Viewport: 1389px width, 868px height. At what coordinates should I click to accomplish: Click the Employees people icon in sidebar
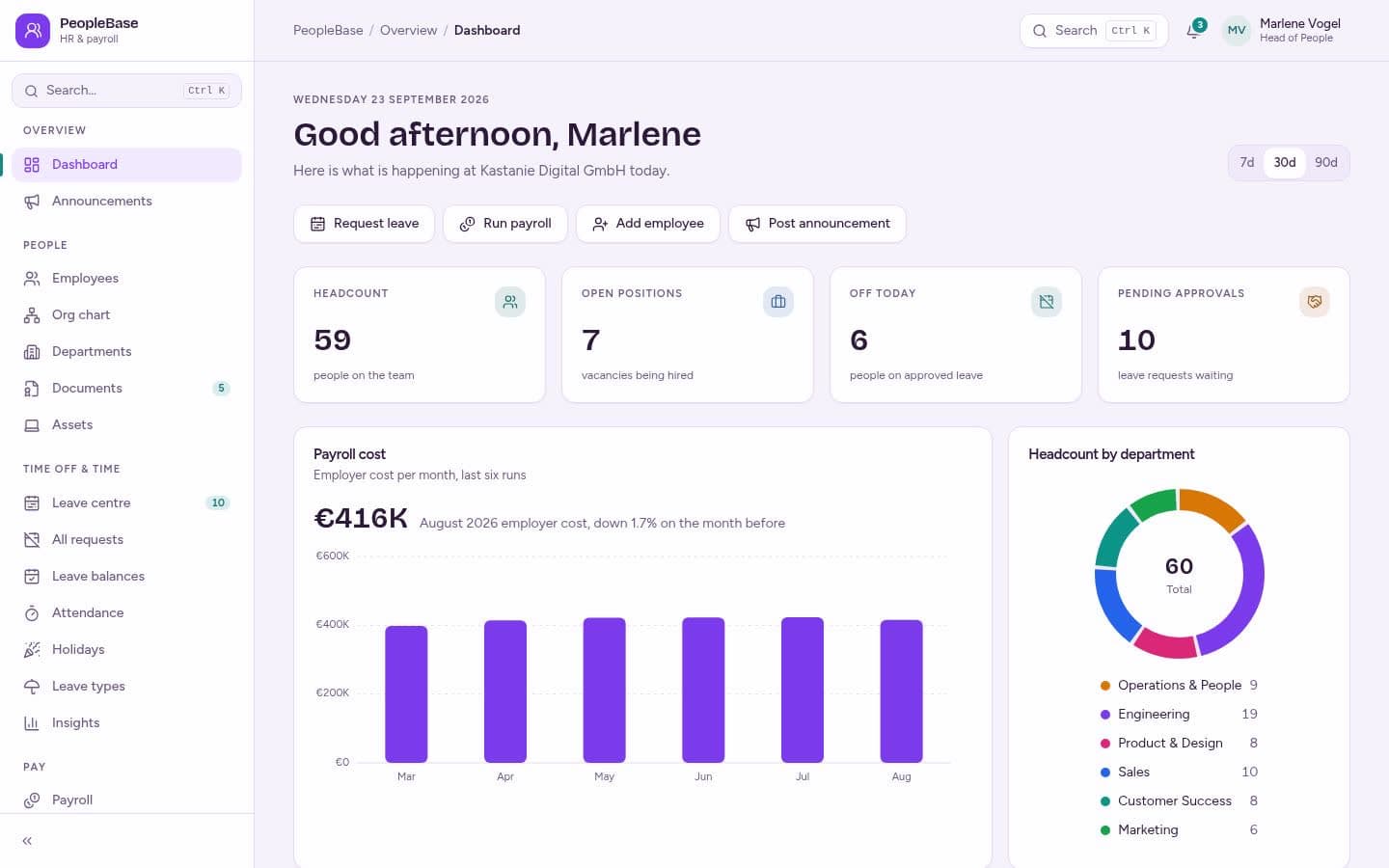click(32, 278)
